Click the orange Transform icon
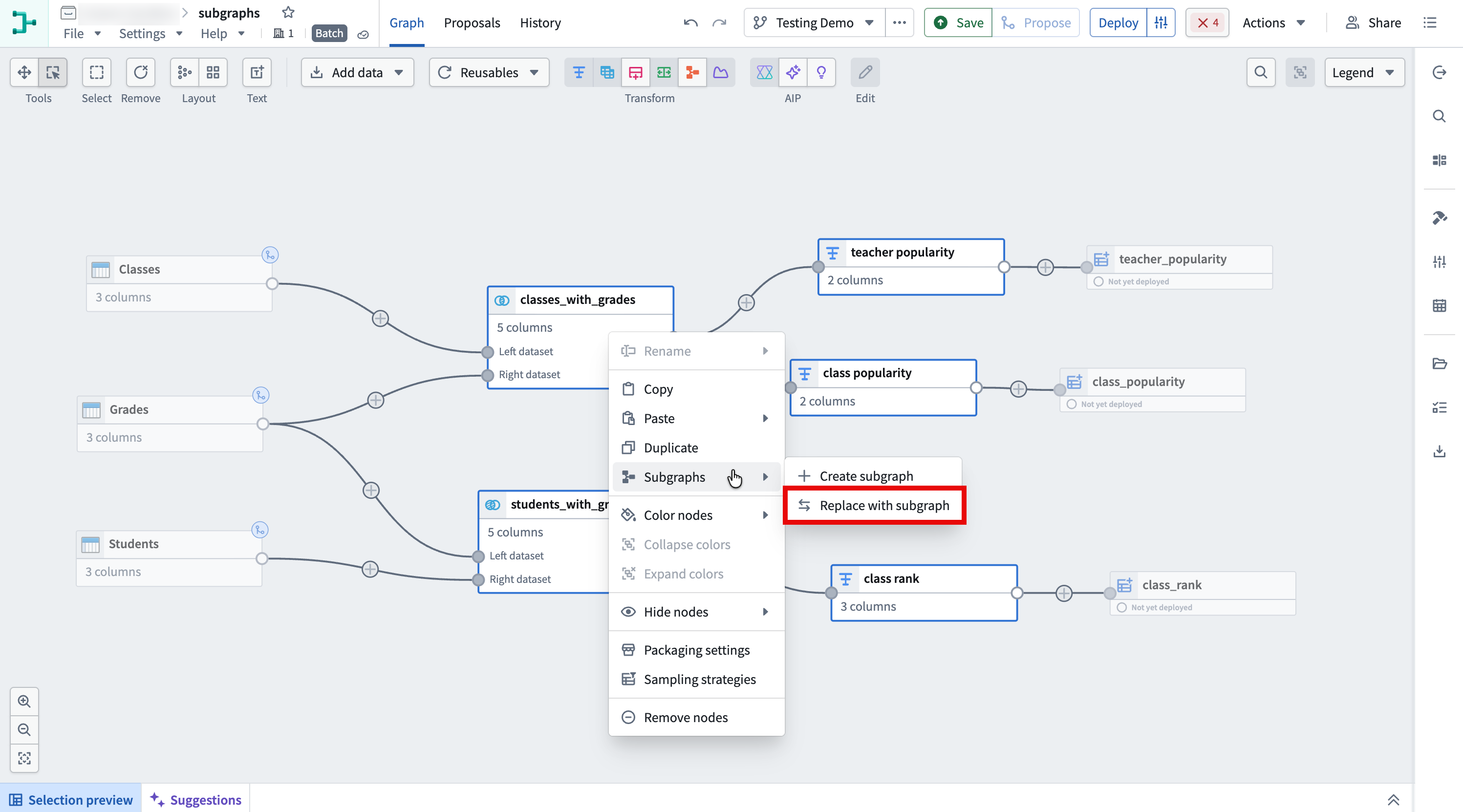The width and height of the screenshot is (1463, 812). 692,72
